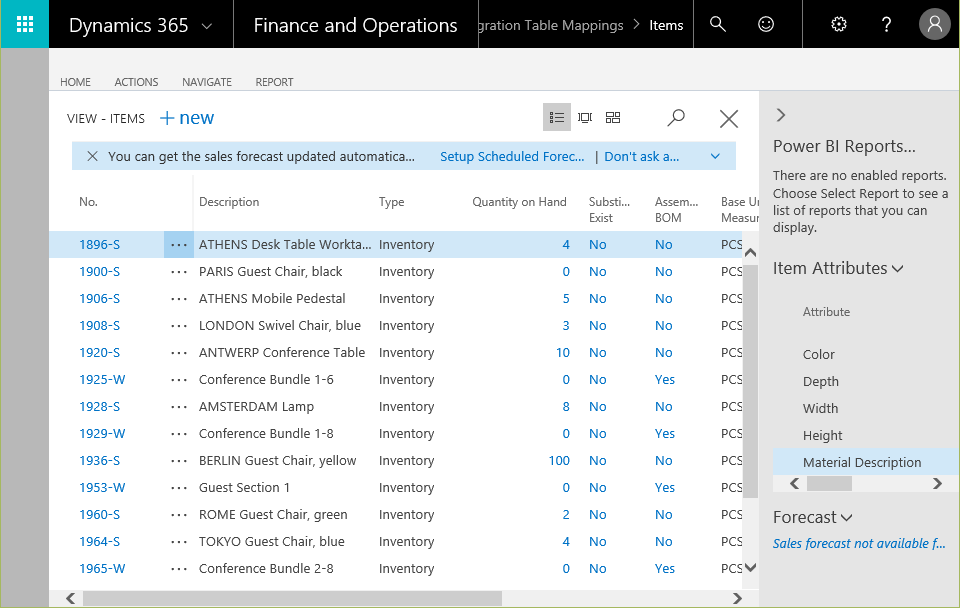This screenshot has height=608, width=960.
Task: Open row menu for TOKYO Guest Chair
Action: tap(179, 541)
